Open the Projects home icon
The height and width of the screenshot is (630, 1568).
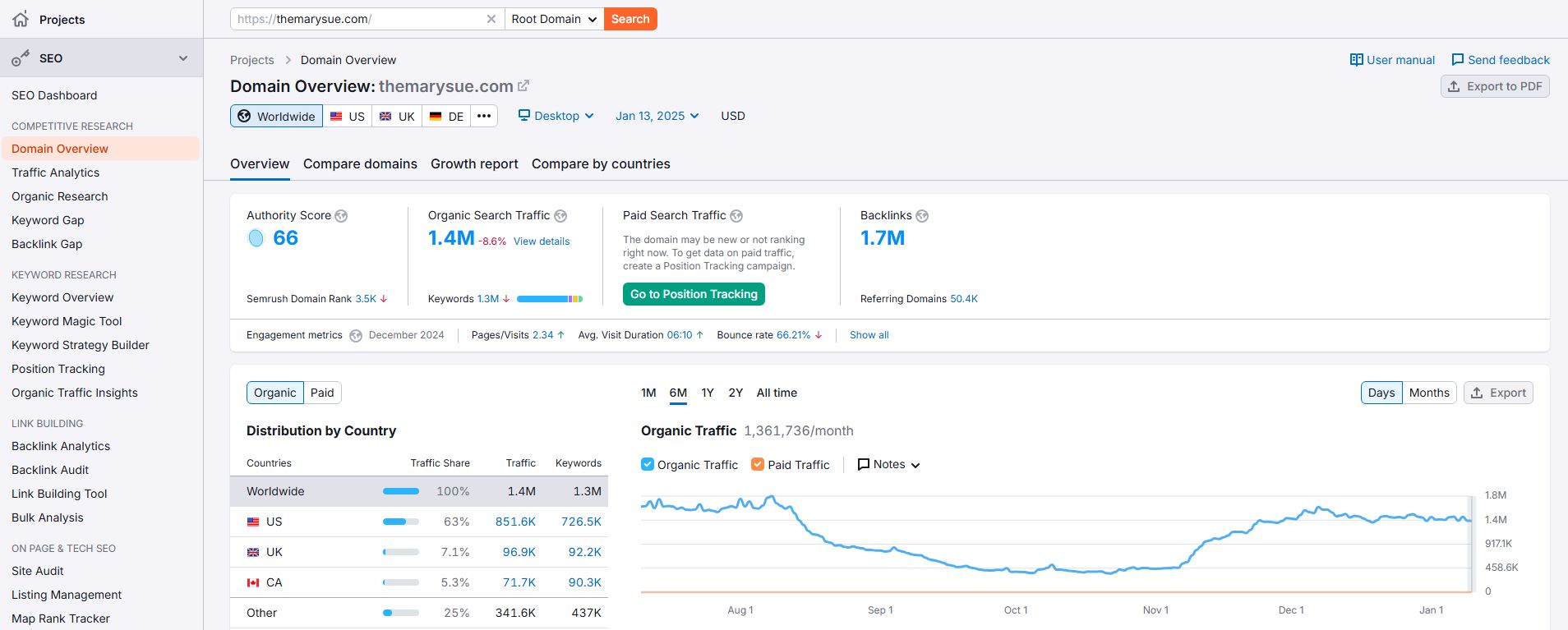coord(21,19)
